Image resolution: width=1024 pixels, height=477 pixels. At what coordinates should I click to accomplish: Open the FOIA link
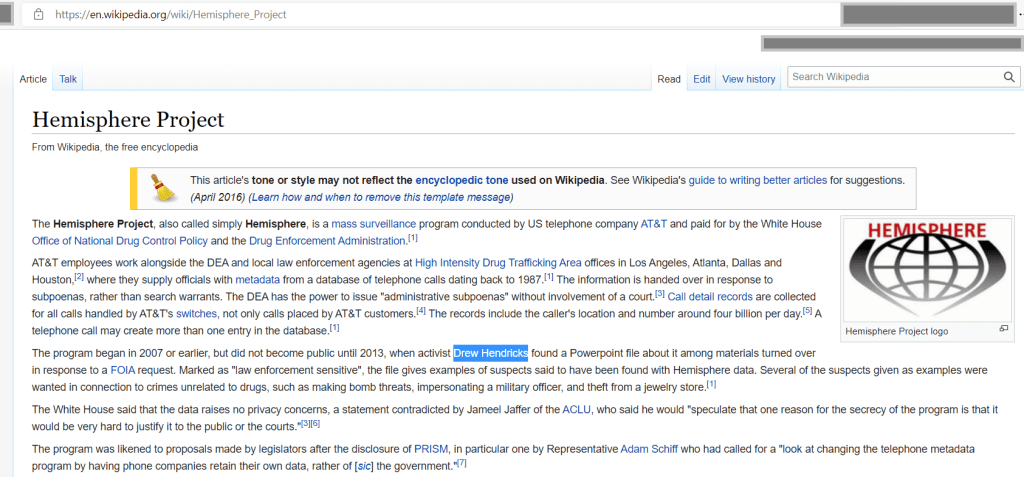point(123,370)
